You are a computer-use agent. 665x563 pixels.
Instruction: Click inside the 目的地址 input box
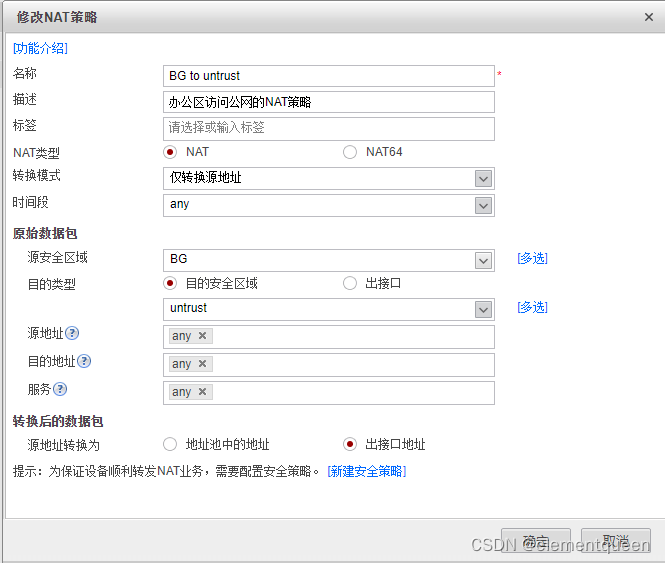(329, 365)
